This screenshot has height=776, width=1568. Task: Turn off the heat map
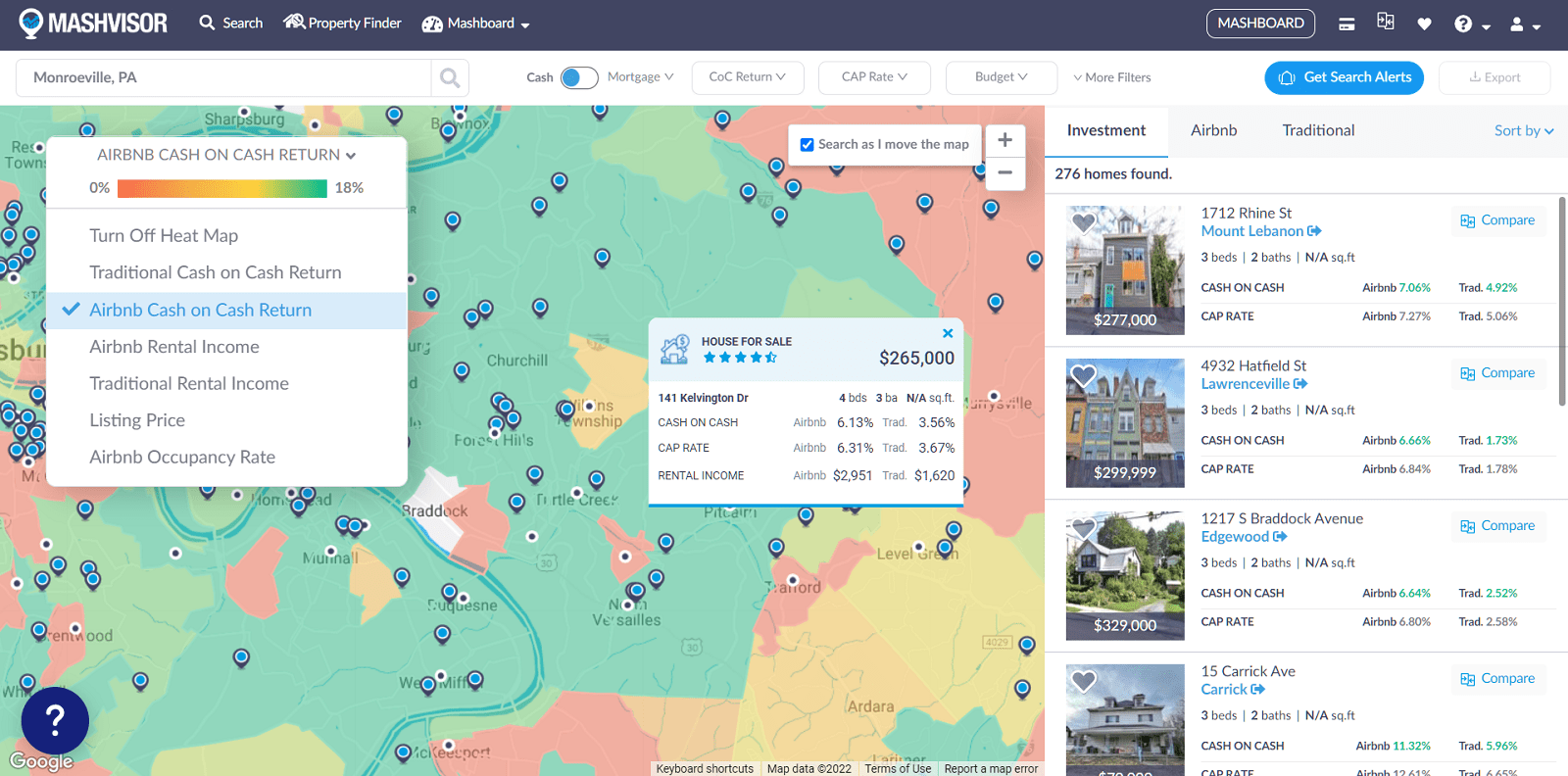(x=164, y=236)
